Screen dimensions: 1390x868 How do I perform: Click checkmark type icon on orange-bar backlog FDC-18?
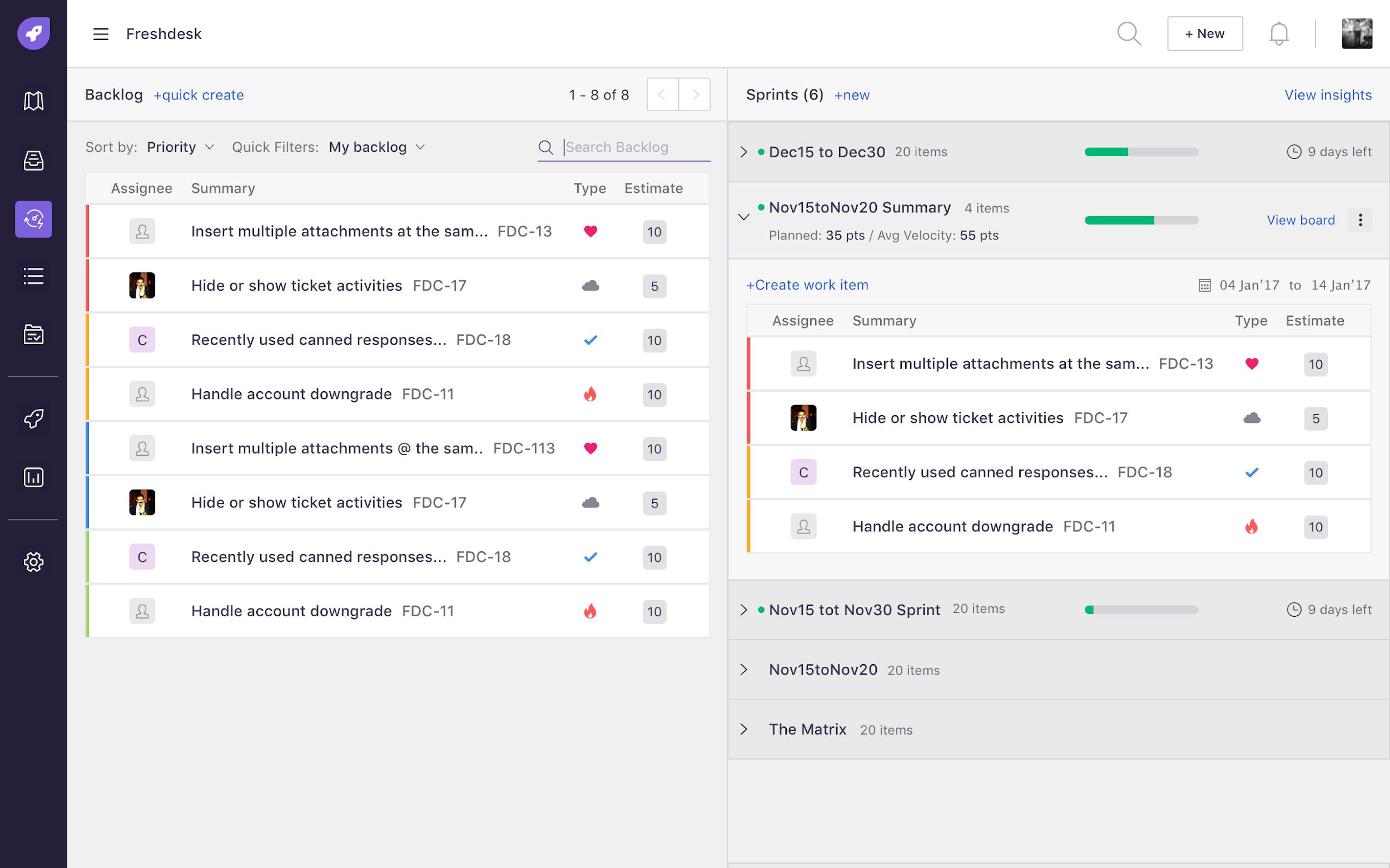pyautogui.click(x=590, y=340)
